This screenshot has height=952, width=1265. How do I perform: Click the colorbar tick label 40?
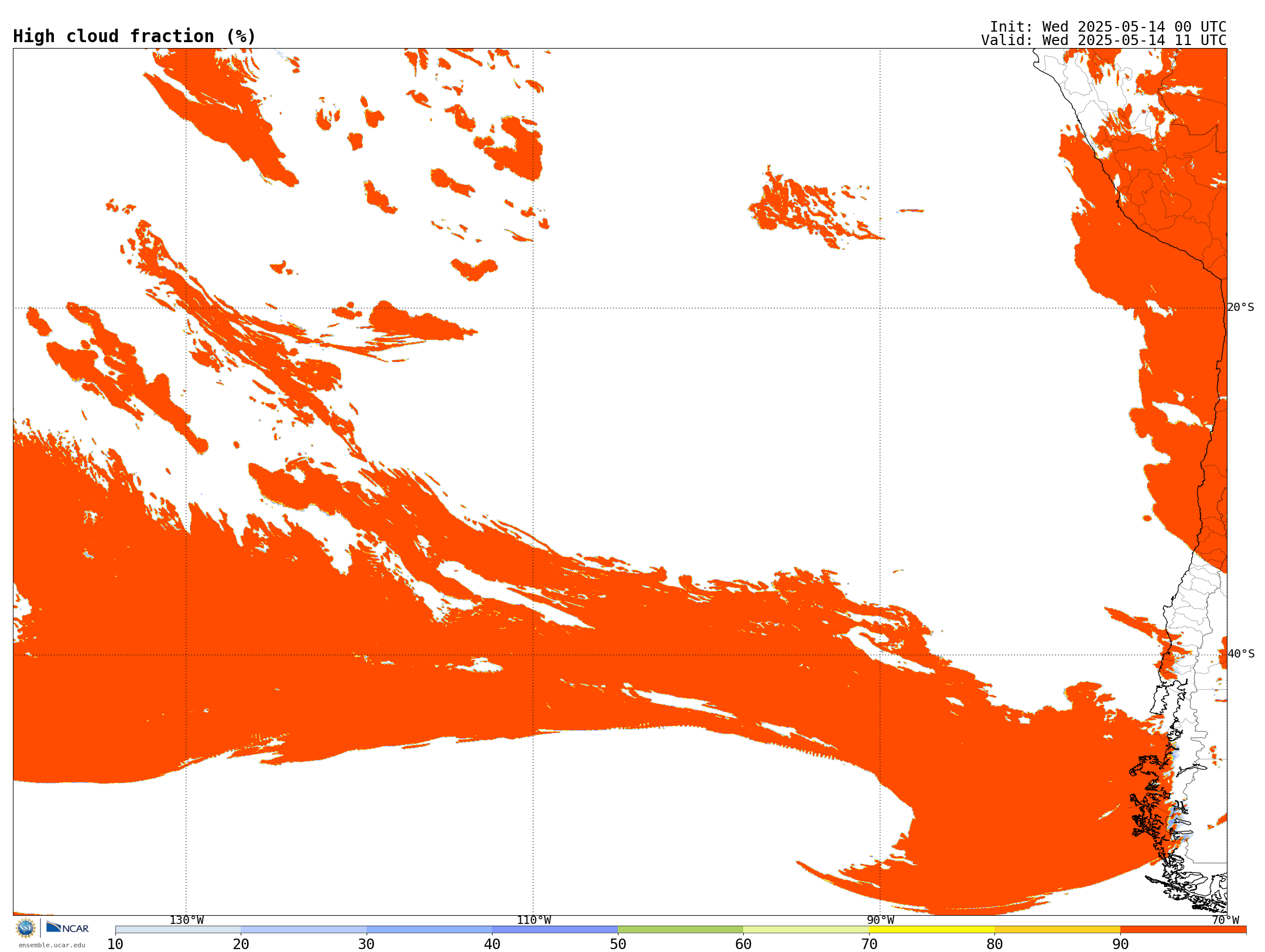click(x=492, y=944)
